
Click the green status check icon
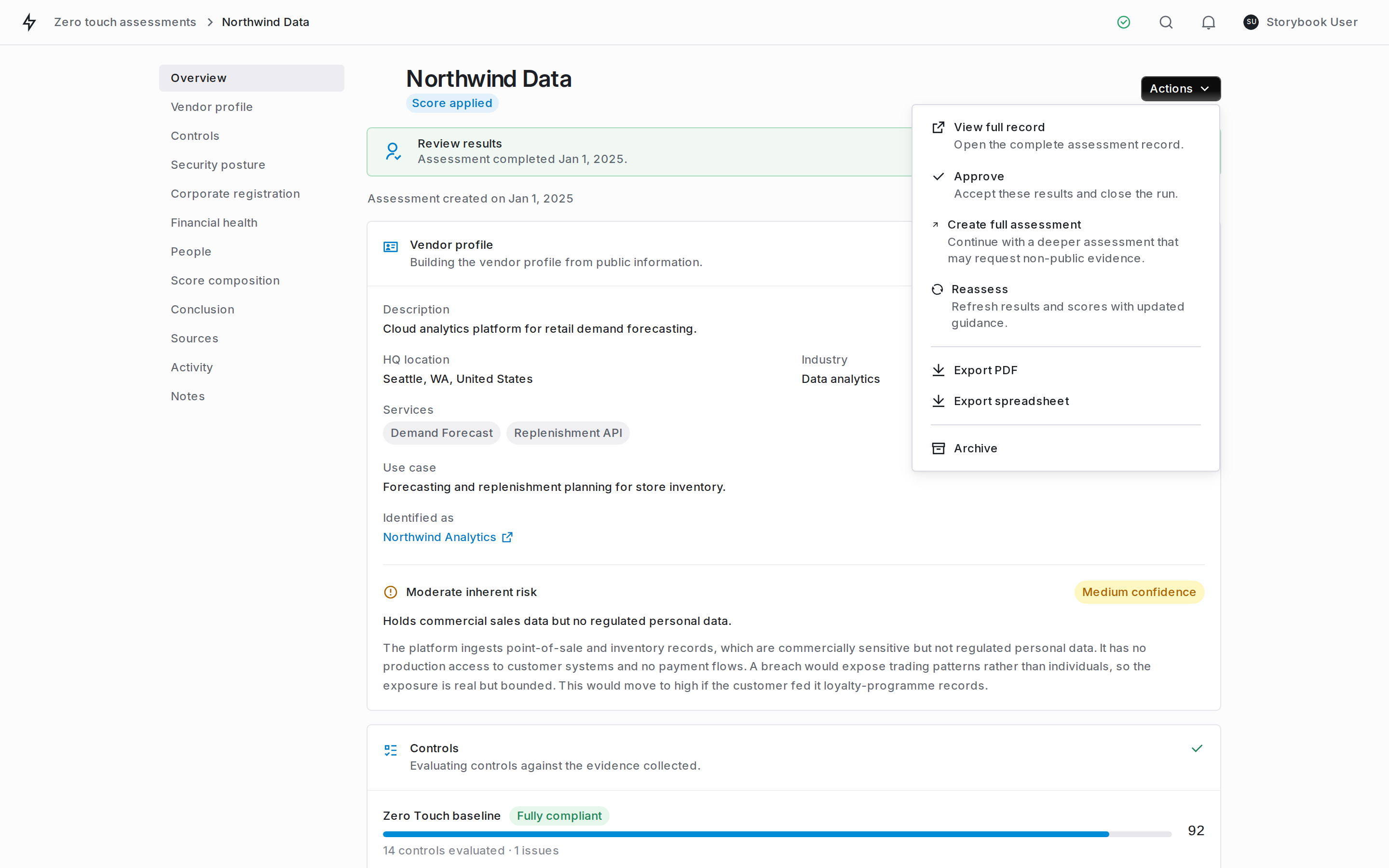(1123, 22)
